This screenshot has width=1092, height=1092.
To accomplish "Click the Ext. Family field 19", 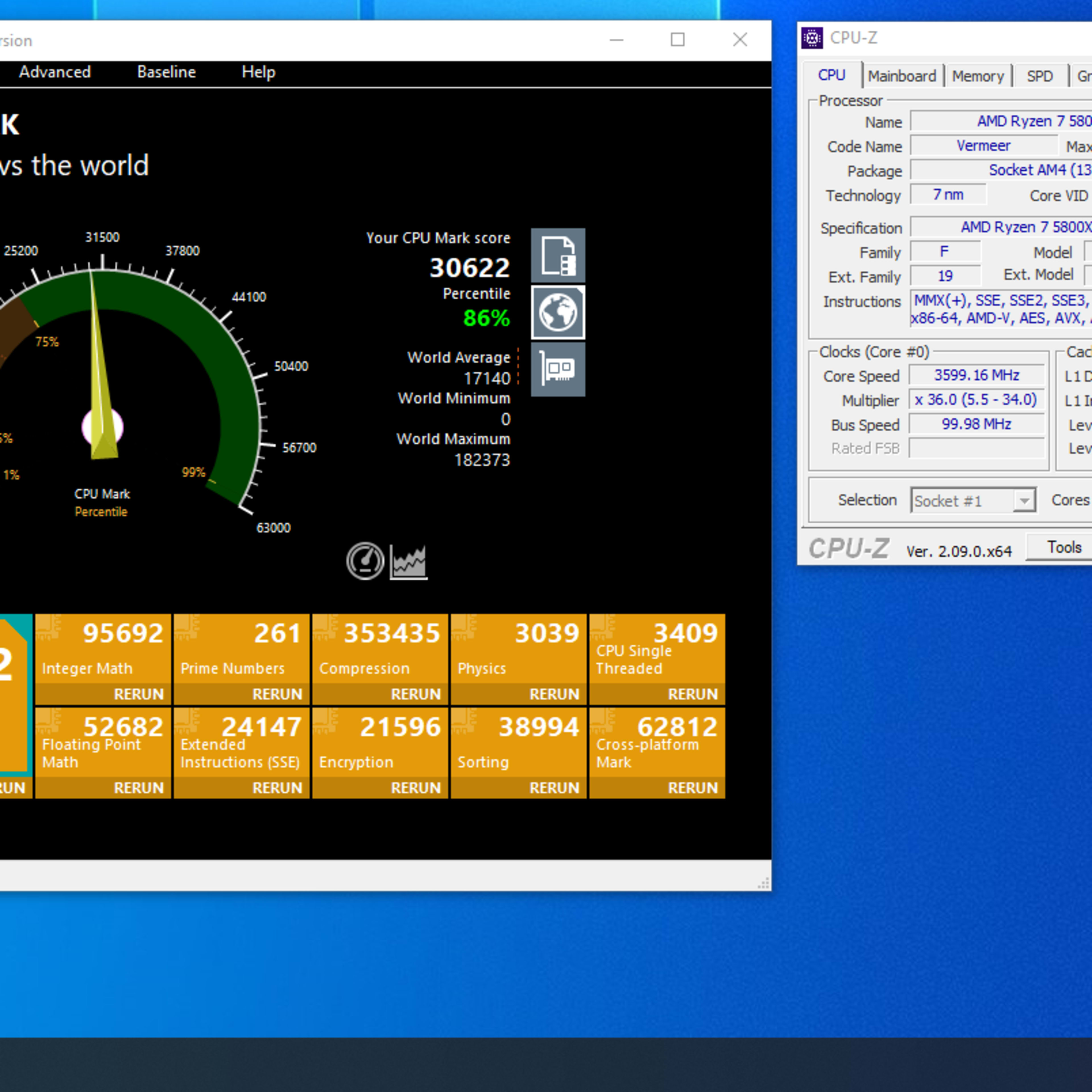I will [x=945, y=276].
